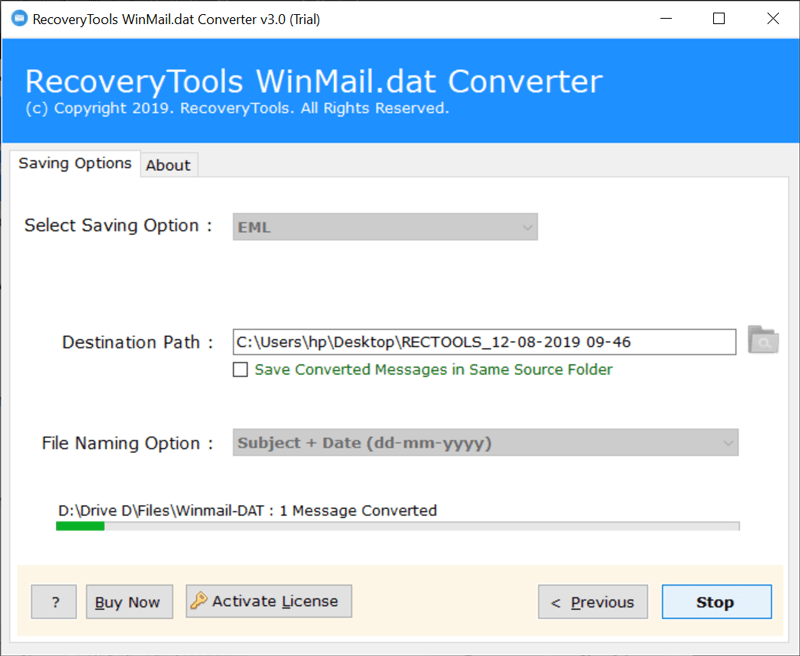The width and height of the screenshot is (800, 656).
Task: Select the Saving Options tab
Action: pyautogui.click(x=75, y=163)
